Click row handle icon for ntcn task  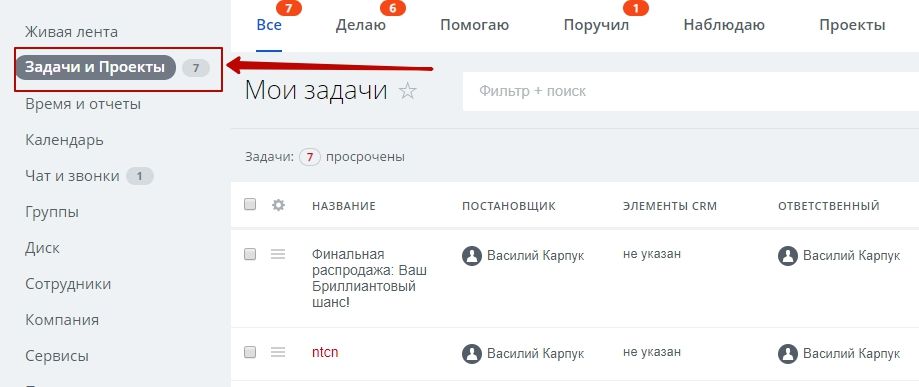(x=278, y=352)
